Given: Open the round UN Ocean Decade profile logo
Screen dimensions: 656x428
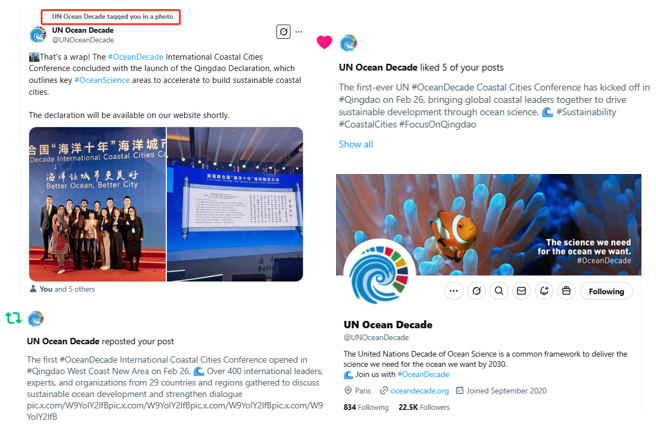Looking at the screenshot, I should (379, 274).
